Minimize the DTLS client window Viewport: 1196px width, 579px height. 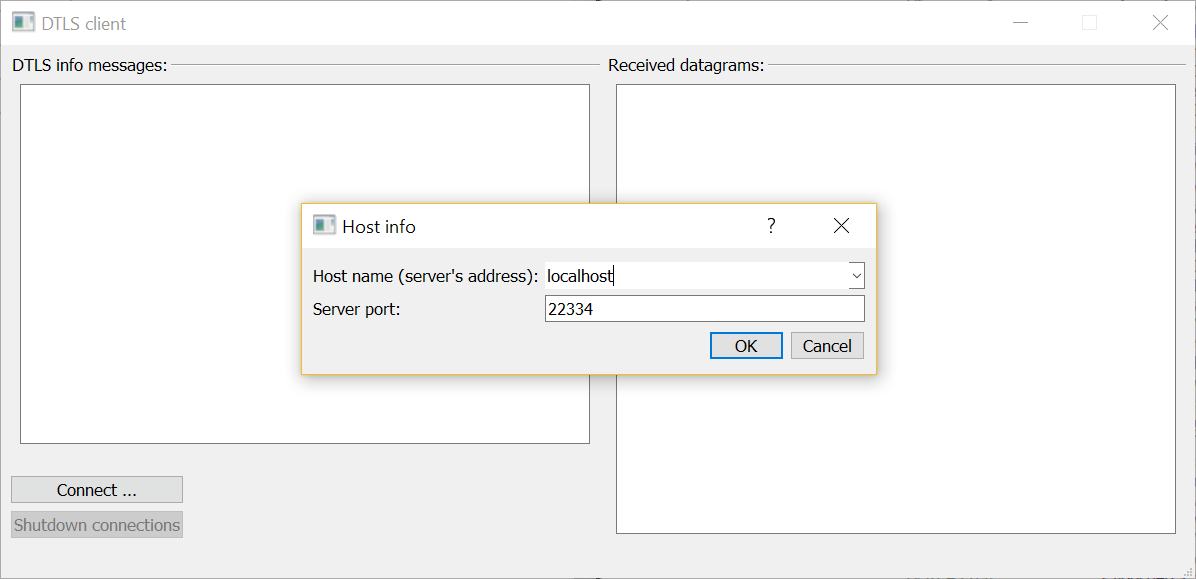click(1019, 21)
